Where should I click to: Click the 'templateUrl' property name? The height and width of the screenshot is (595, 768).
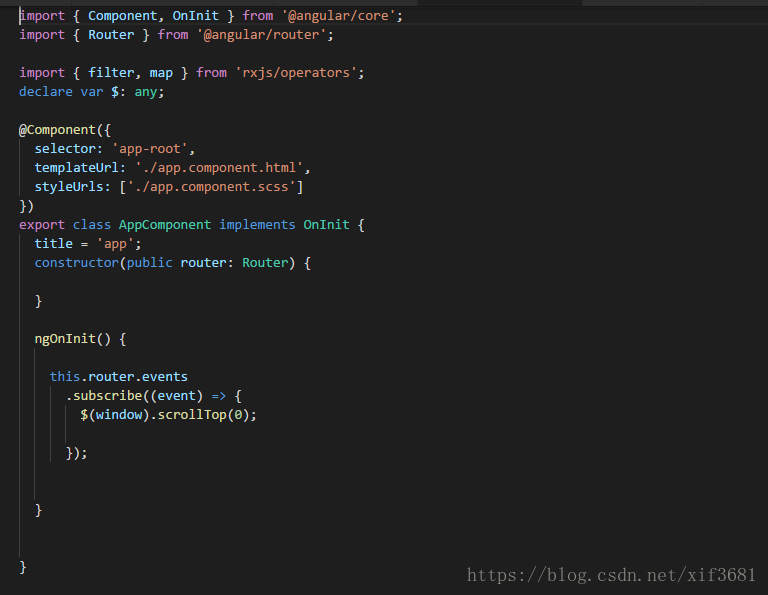(76, 168)
